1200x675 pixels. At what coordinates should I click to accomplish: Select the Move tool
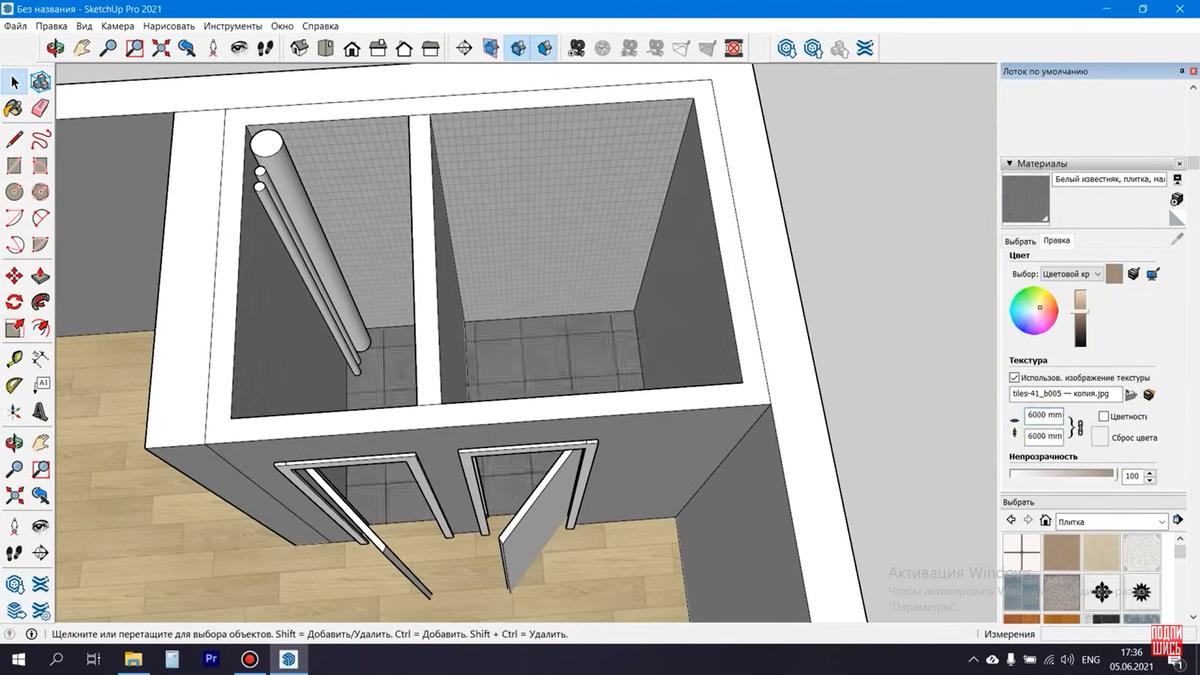[14, 276]
